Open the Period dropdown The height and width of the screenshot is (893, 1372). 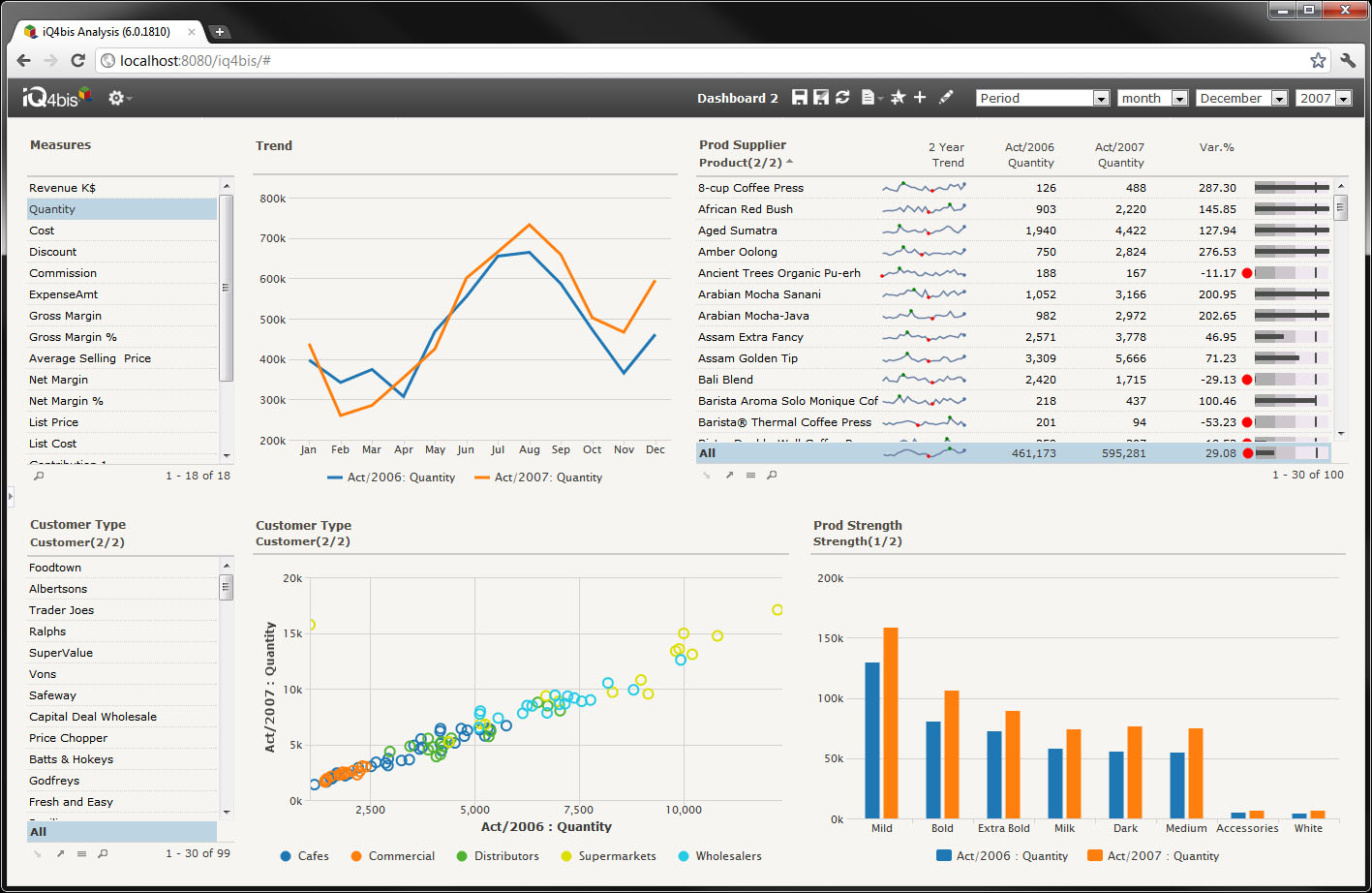click(1043, 98)
